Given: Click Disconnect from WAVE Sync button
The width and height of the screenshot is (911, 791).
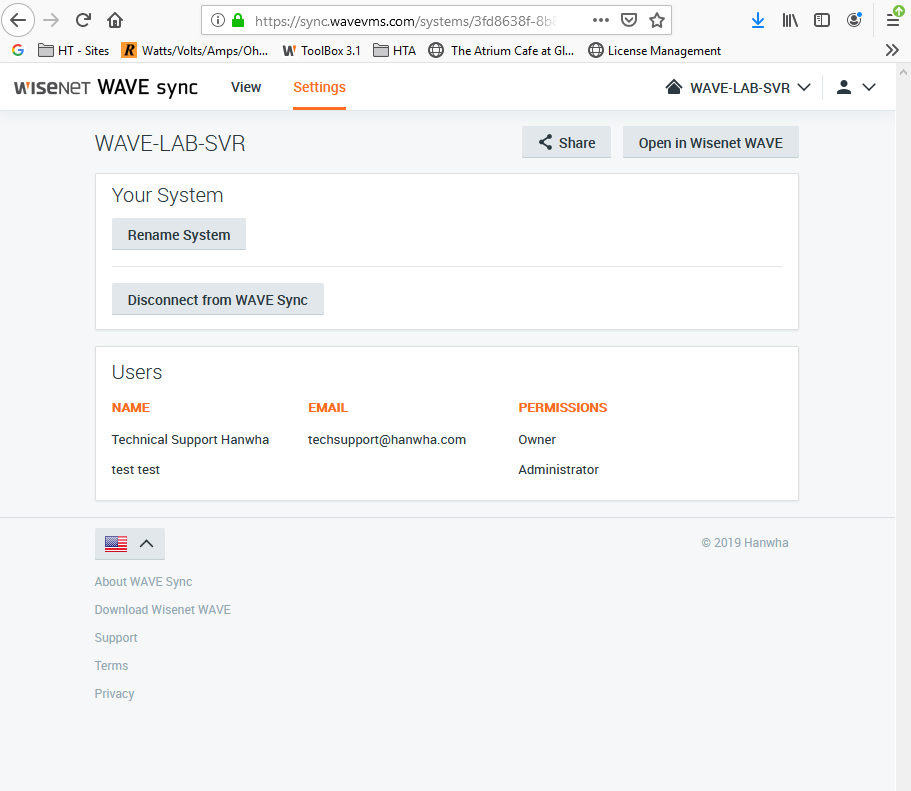Looking at the screenshot, I should tap(218, 299).
